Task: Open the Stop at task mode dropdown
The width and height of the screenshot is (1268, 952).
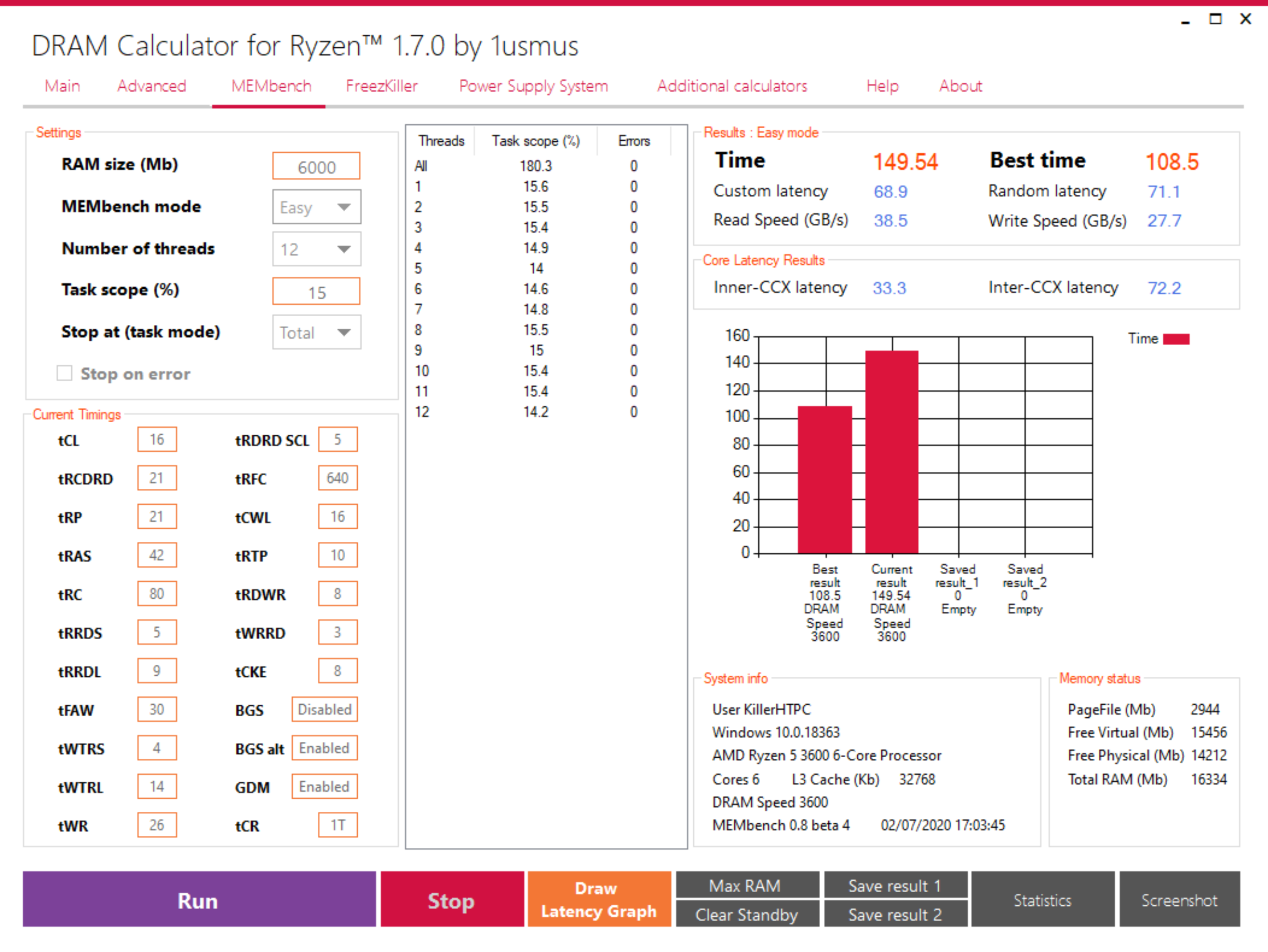Action: pyautogui.click(x=316, y=333)
